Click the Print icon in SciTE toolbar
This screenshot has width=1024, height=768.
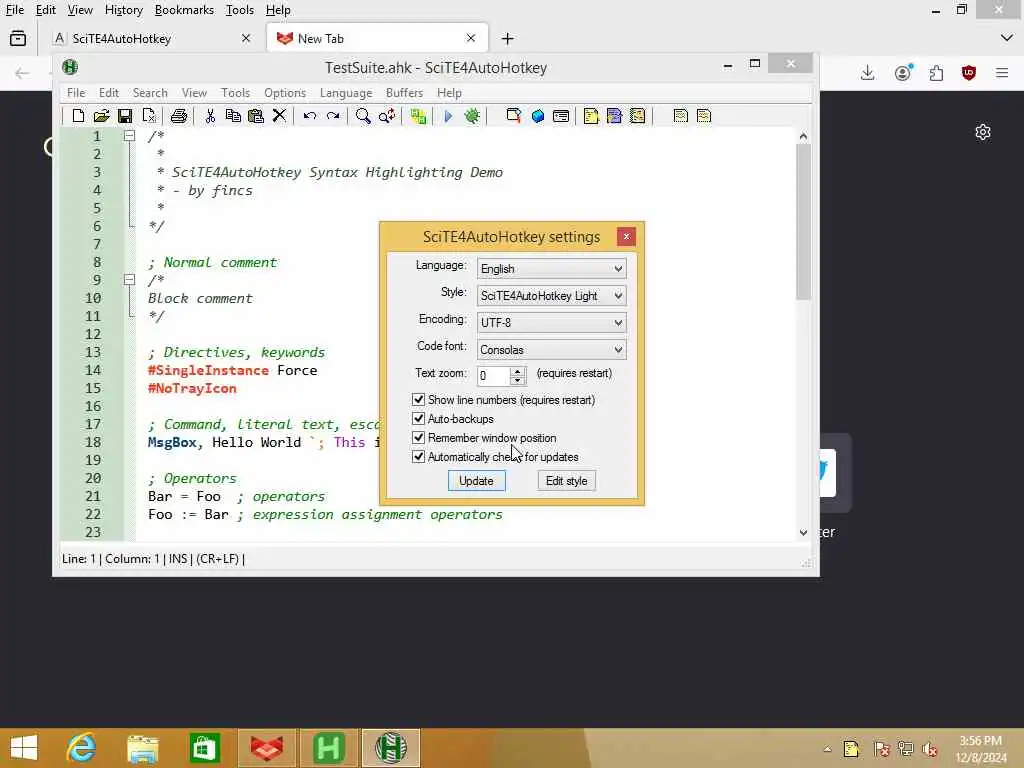coord(178,116)
